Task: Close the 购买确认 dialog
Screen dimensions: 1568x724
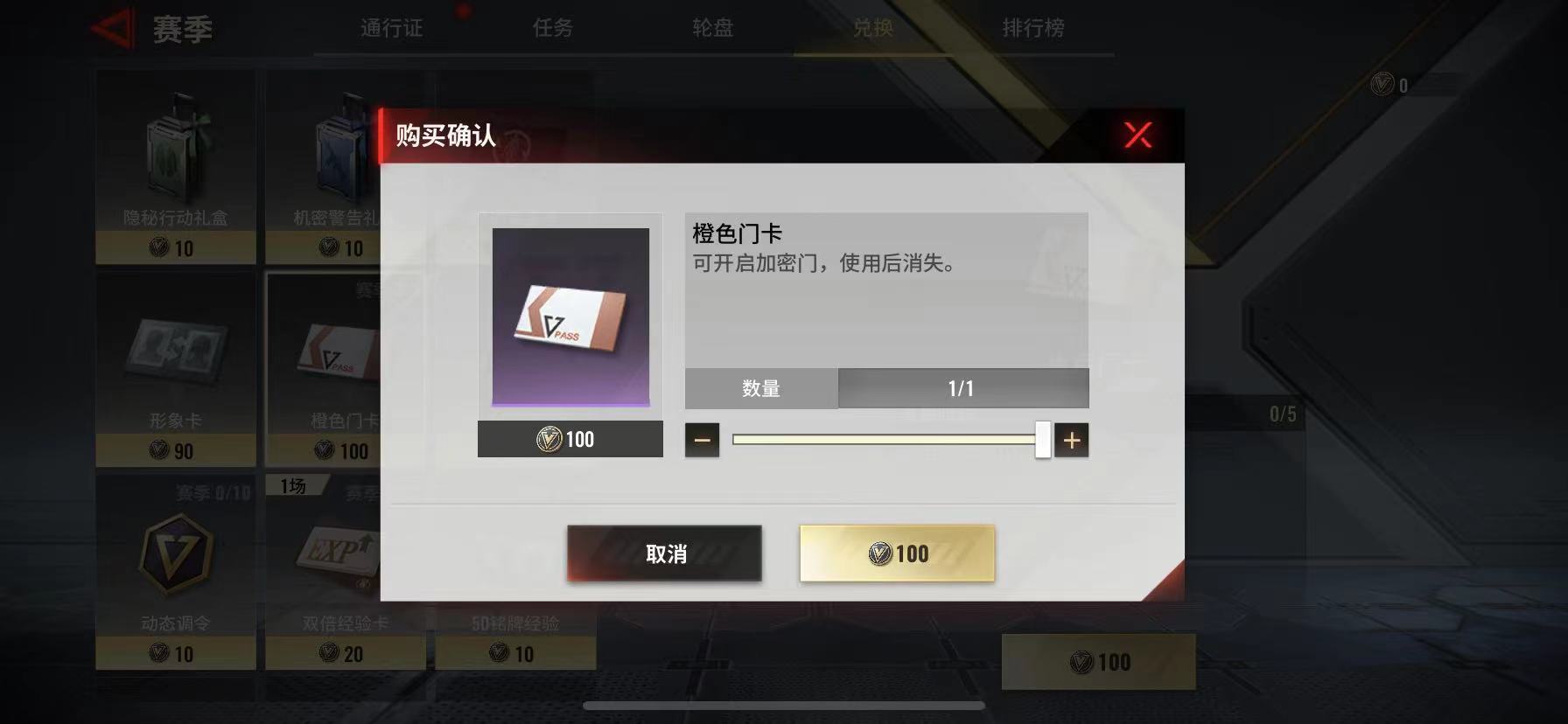Action: point(1137,135)
